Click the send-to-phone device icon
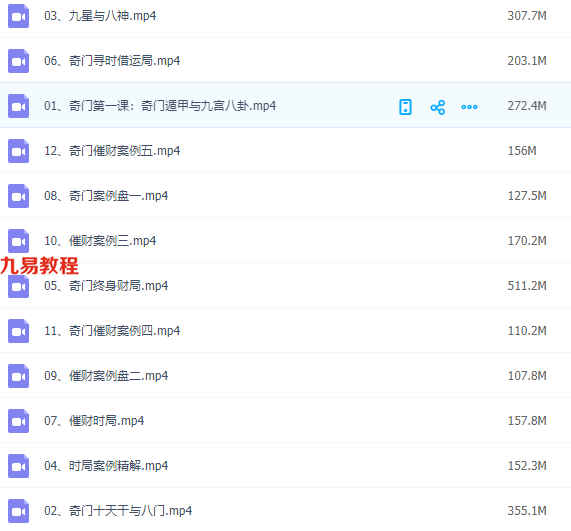Viewport: 571px width, 531px height. [x=405, y=107]
